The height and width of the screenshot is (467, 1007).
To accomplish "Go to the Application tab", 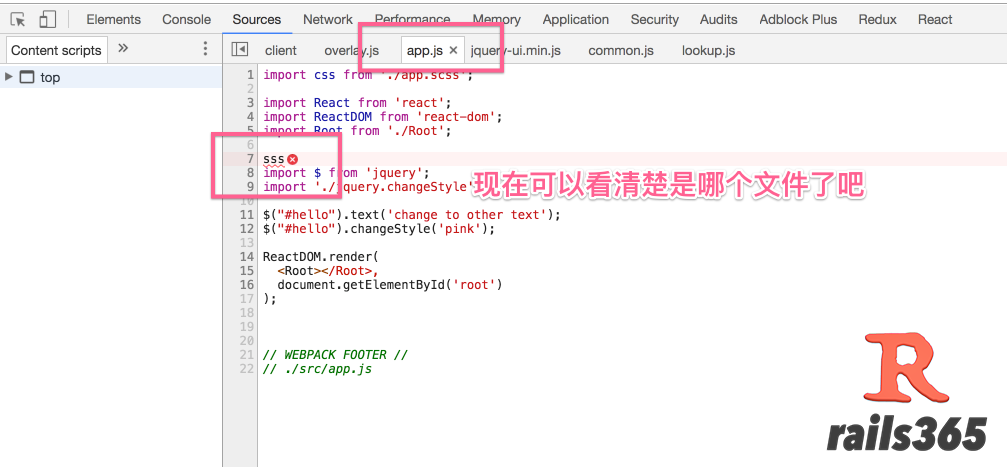I will (x=576, y=19).
